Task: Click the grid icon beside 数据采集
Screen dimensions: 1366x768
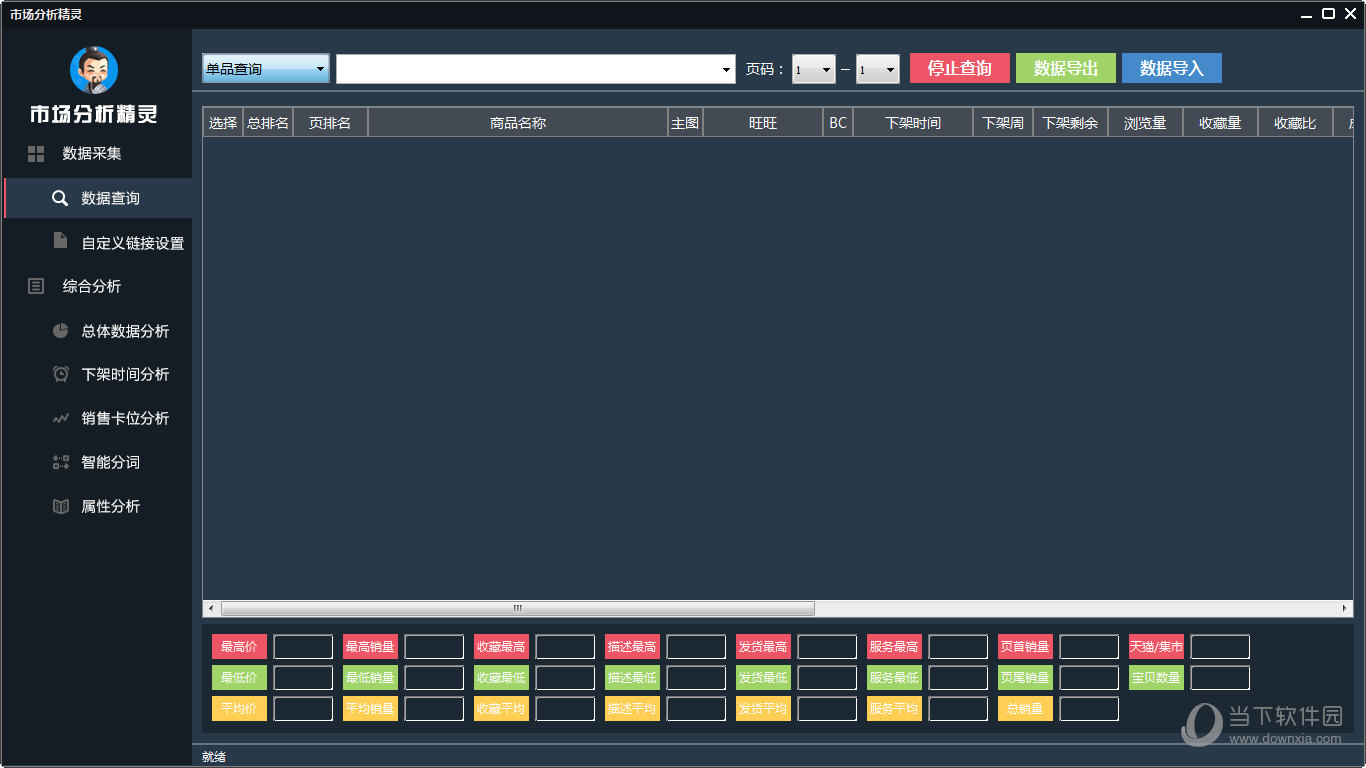Action: (36, 154)
